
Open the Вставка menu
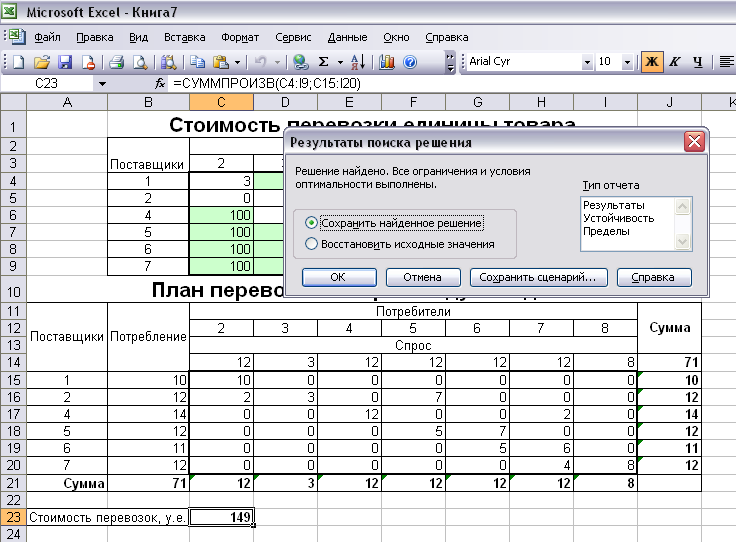click(x=184, y=37)
